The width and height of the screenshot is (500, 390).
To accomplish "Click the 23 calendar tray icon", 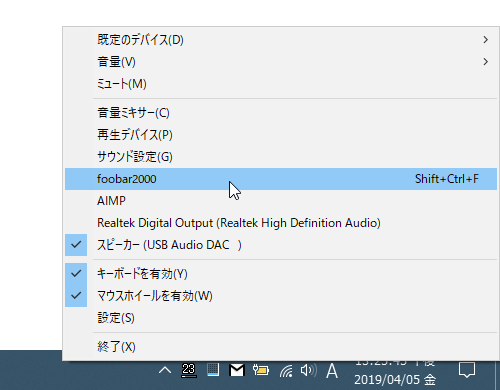I will pos(189,370).
